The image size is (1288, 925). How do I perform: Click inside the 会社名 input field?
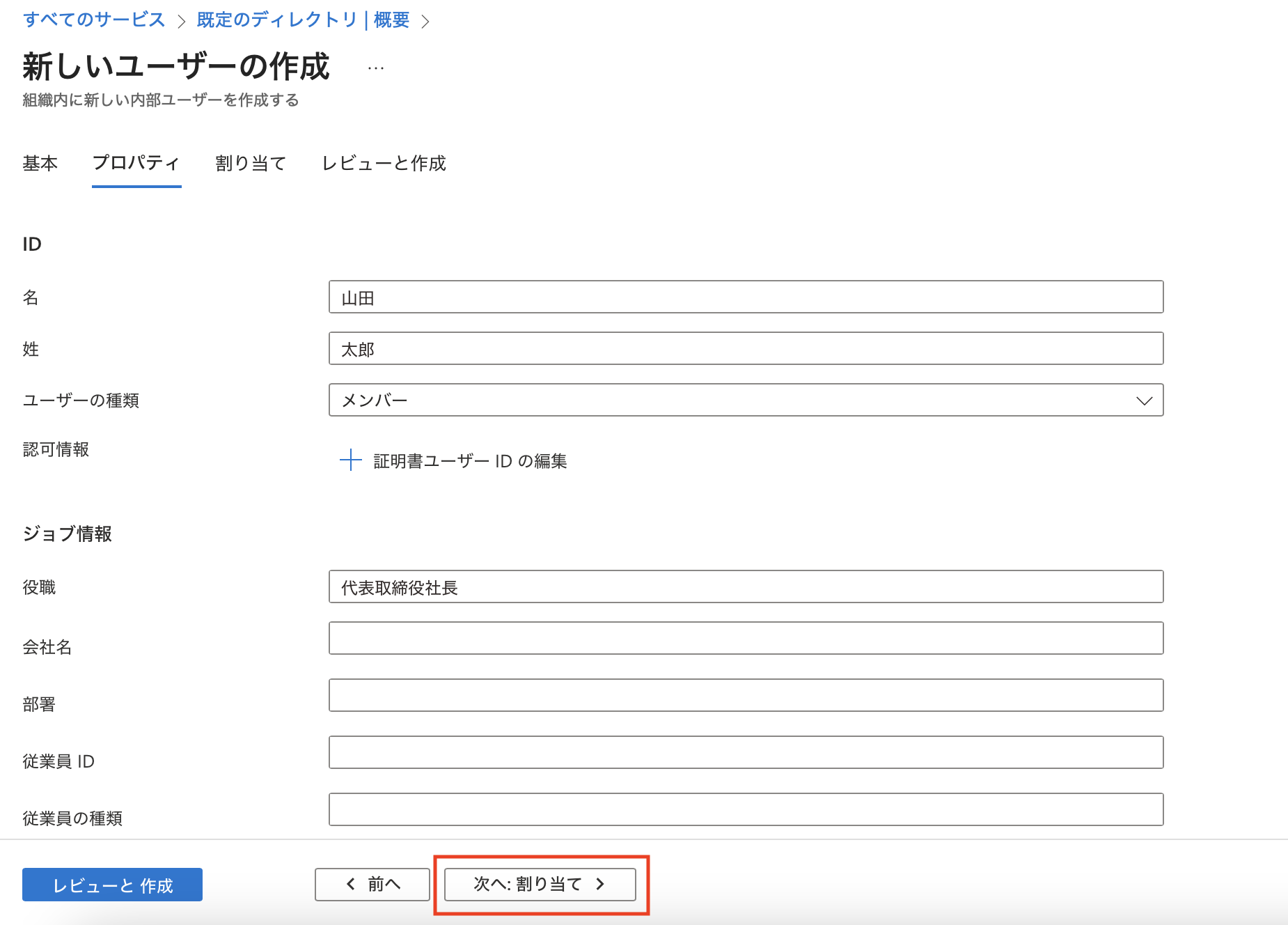(745, 638)
